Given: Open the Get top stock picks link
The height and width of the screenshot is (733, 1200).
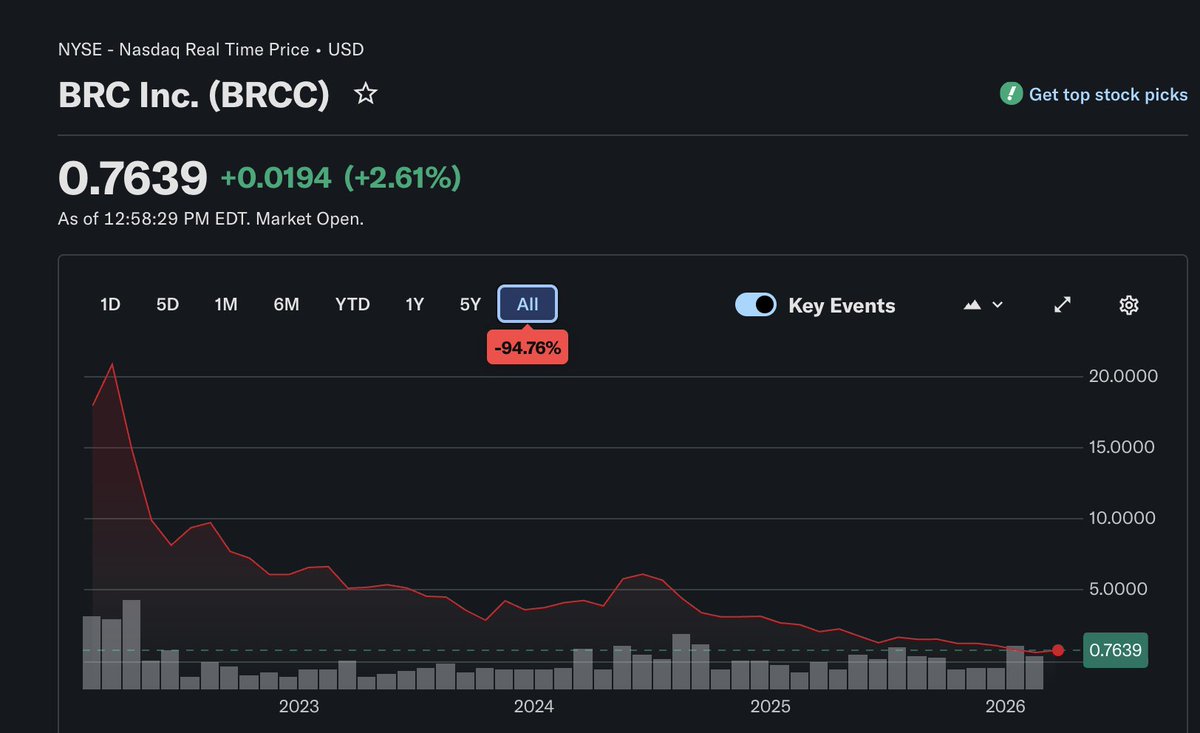Looking at the screenshot, I should tap(1108, 95).
